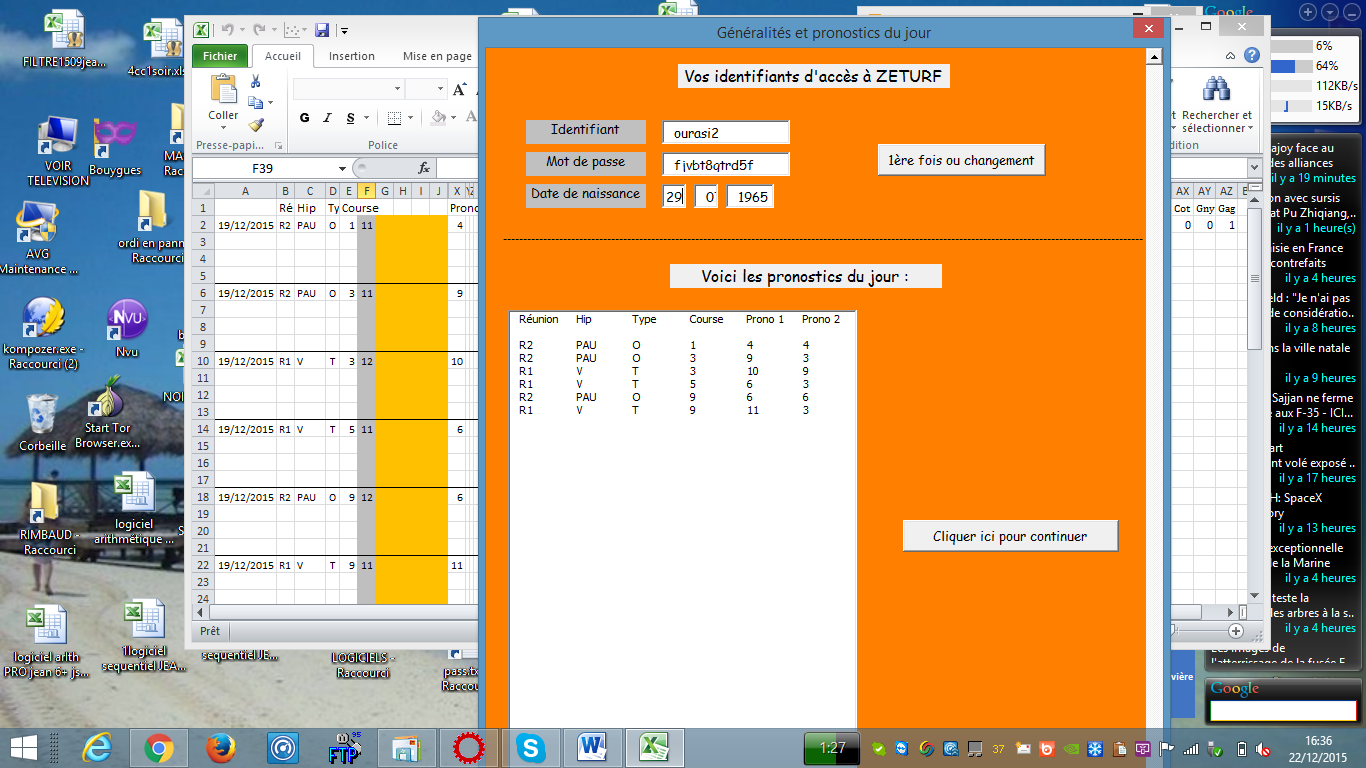Click the fx insert function icon

[x=424, y=168]
